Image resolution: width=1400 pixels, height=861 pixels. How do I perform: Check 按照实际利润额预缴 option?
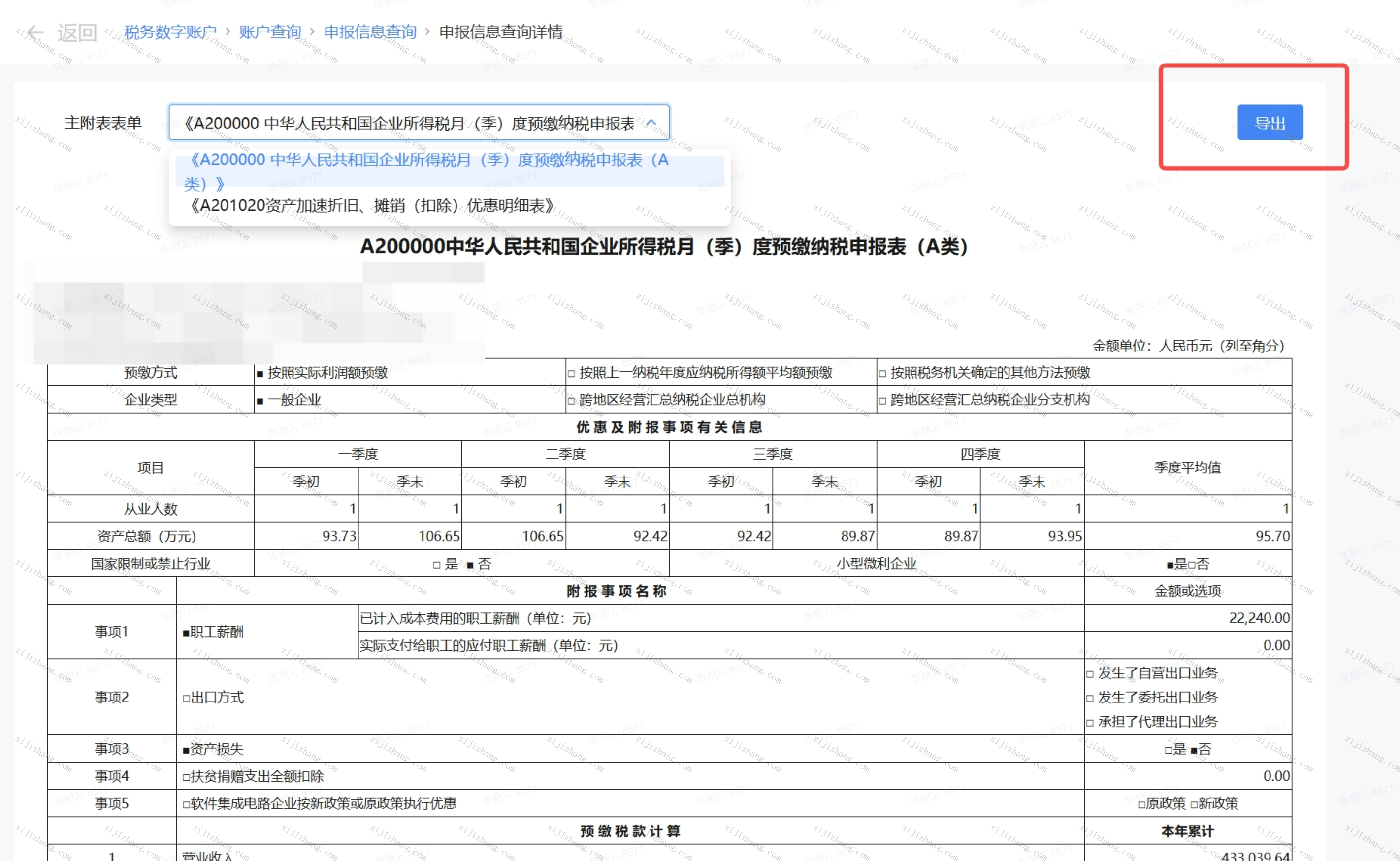click(x=260, y=374)
